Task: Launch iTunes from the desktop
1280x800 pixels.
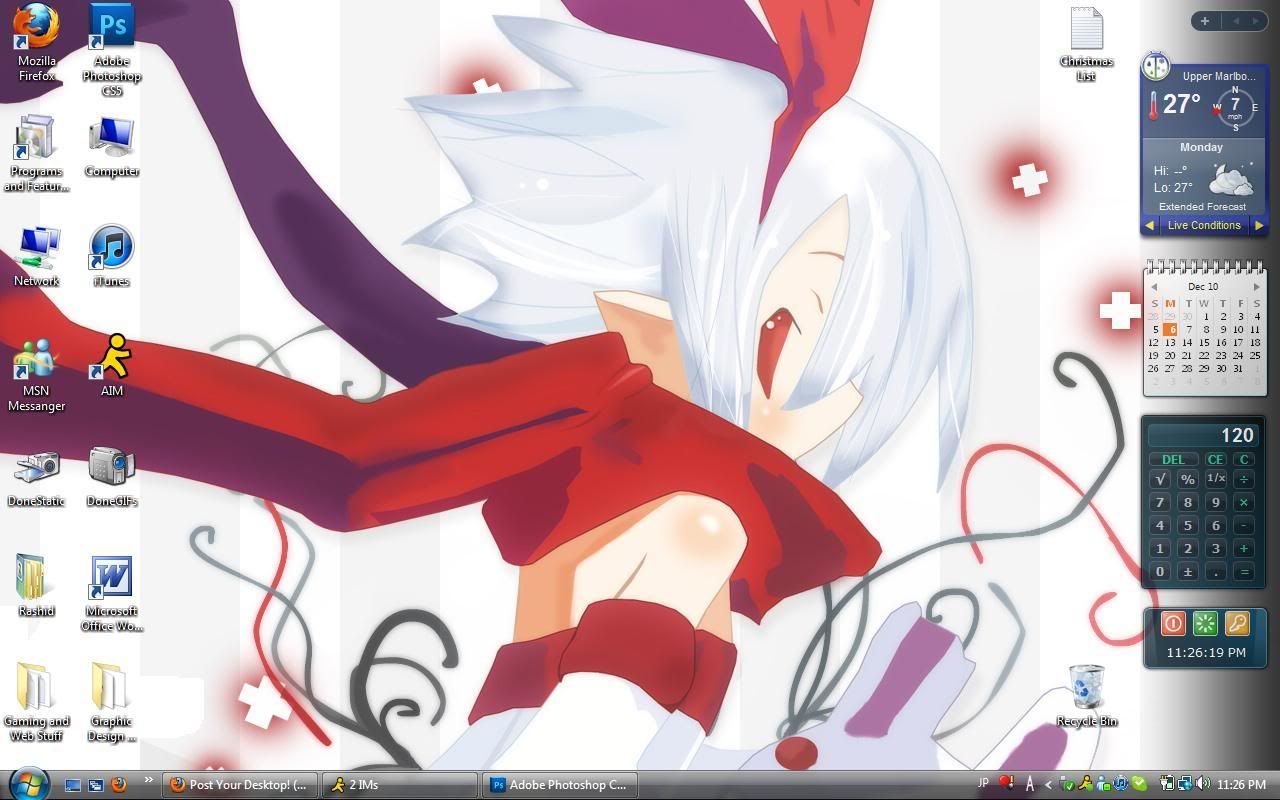Action: click(111, 248)
